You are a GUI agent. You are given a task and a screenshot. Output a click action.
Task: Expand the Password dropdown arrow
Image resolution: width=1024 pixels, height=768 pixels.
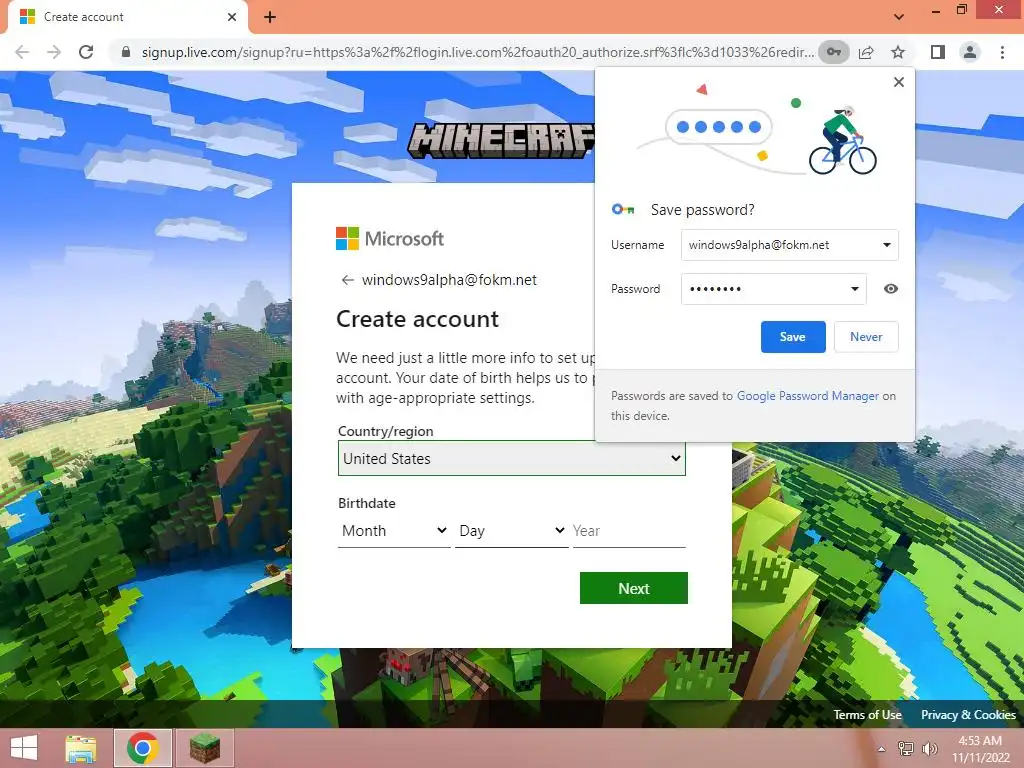pos(854,289)
